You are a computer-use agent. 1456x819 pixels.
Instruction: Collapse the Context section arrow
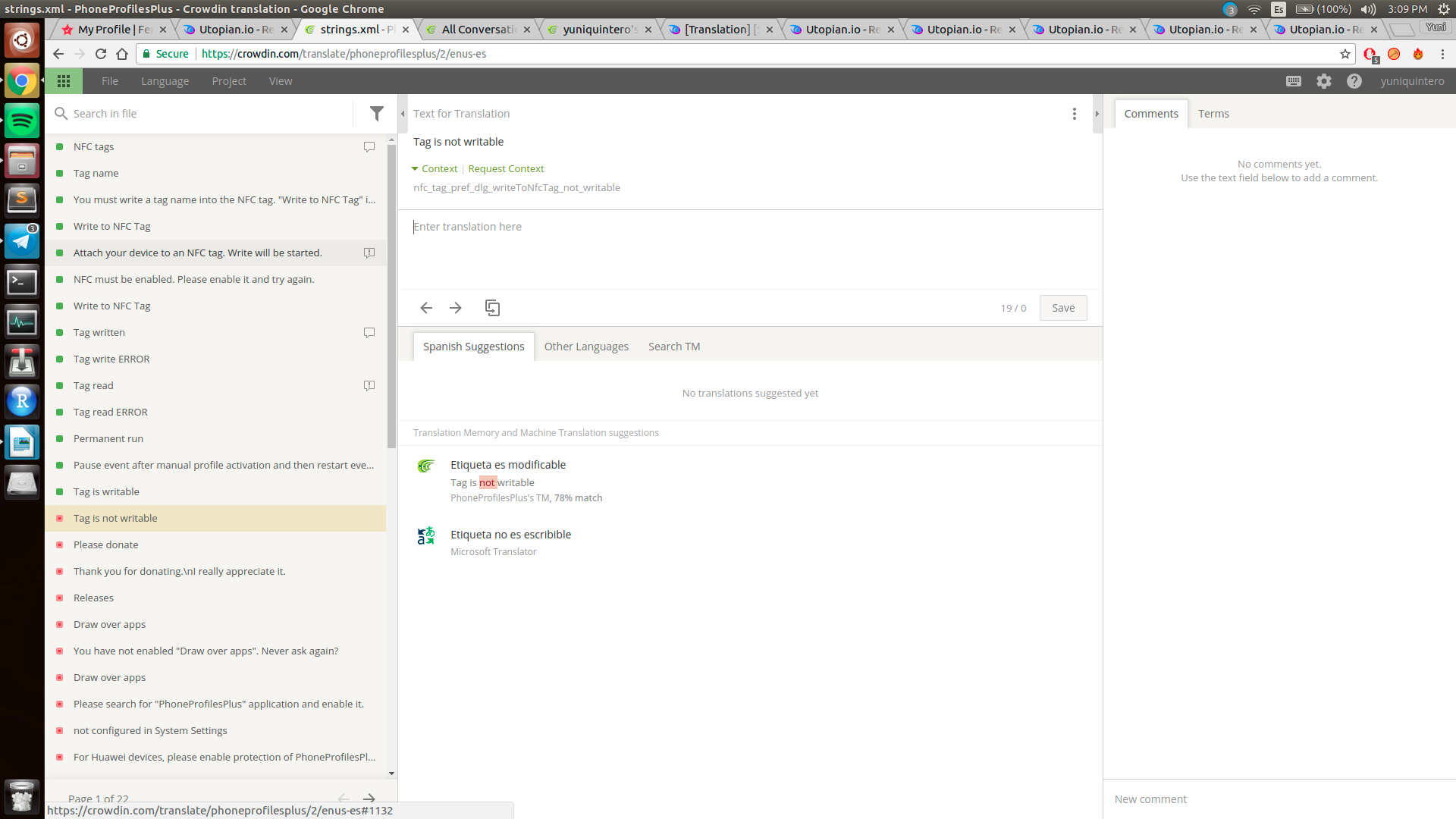click(x=415, y=169)
